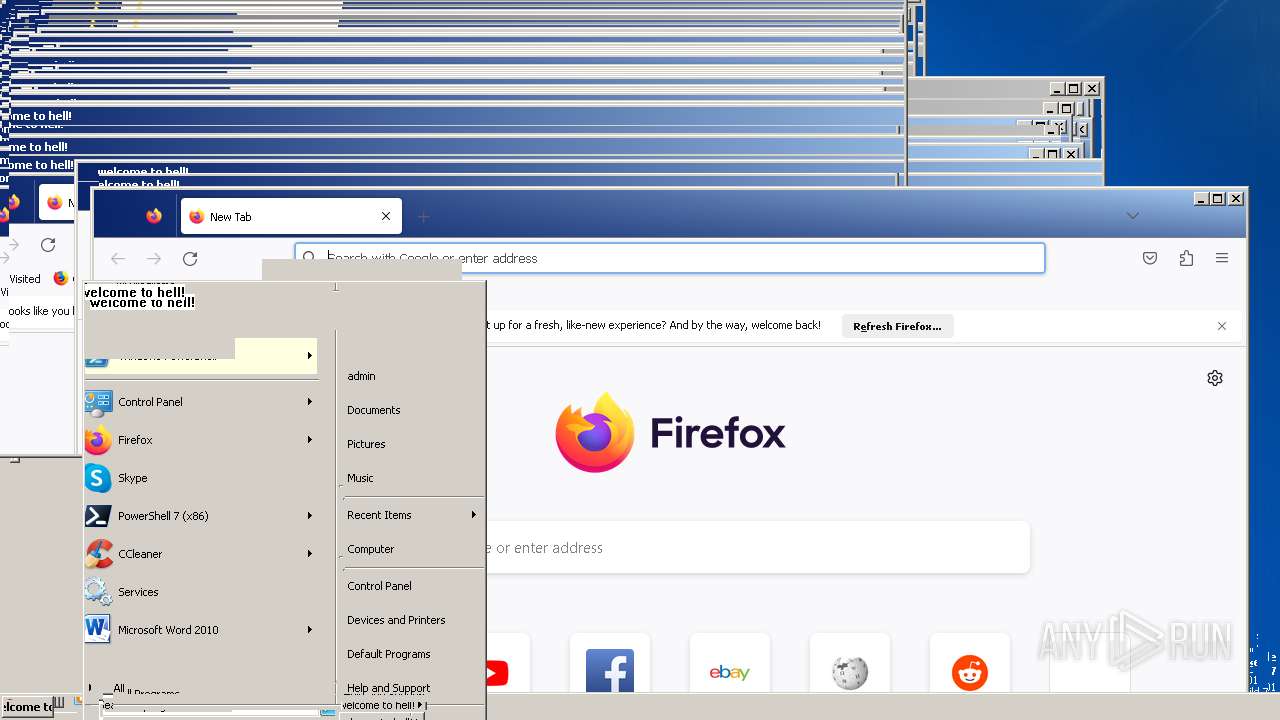Open admin folder in Start menu
1280x720 pixels.
click(361, 376)
